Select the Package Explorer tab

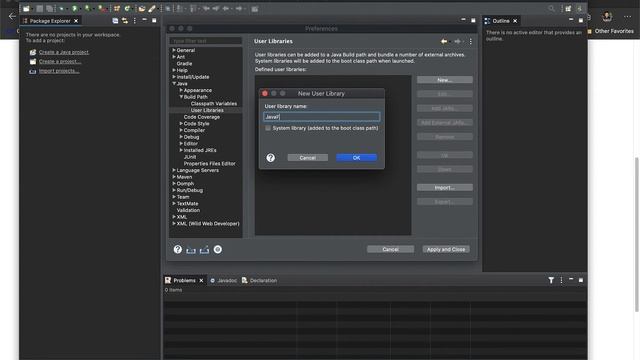coord(50,21)
